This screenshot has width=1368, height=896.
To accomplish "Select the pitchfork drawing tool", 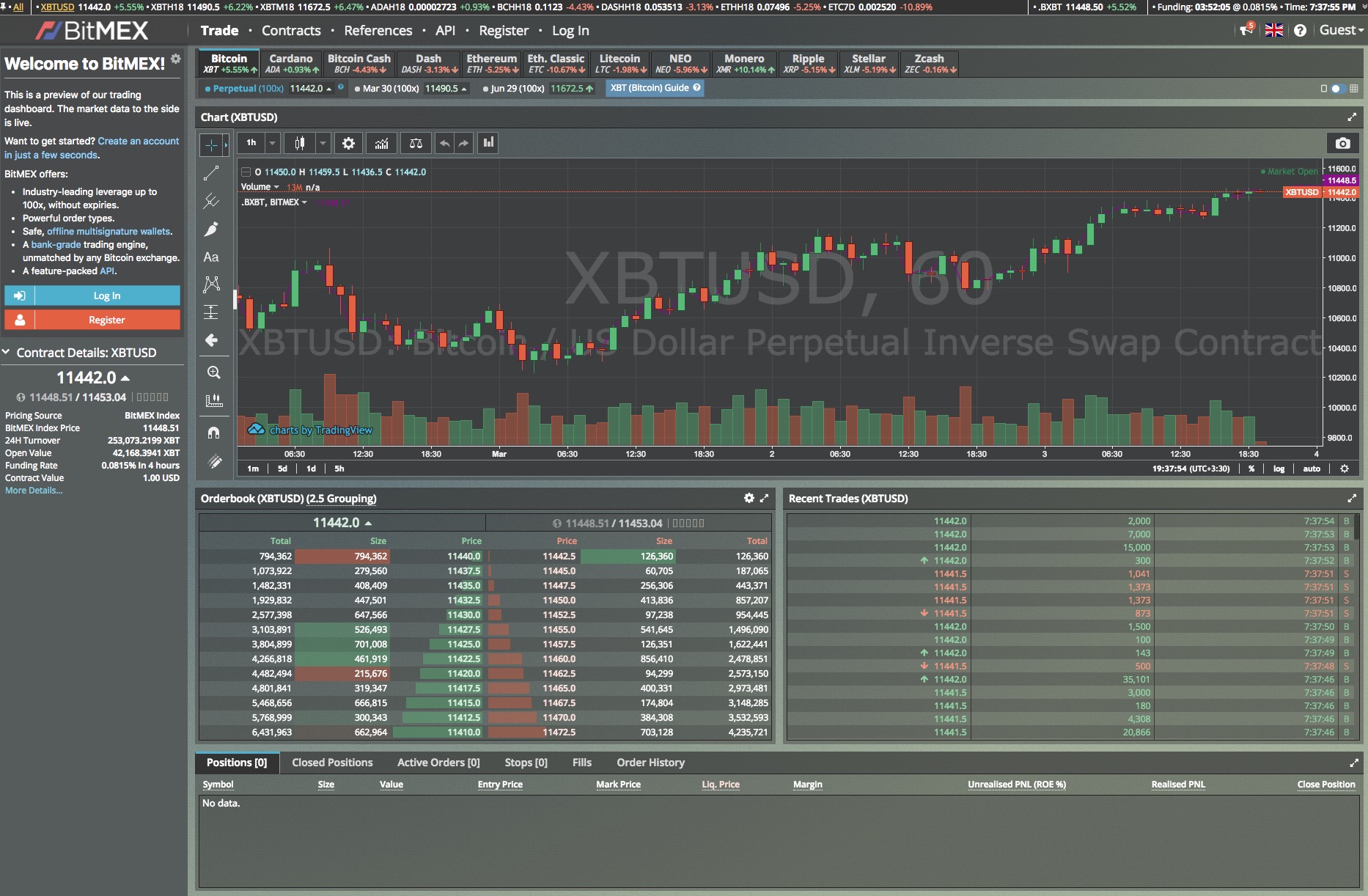I will [x=211, y=201].
